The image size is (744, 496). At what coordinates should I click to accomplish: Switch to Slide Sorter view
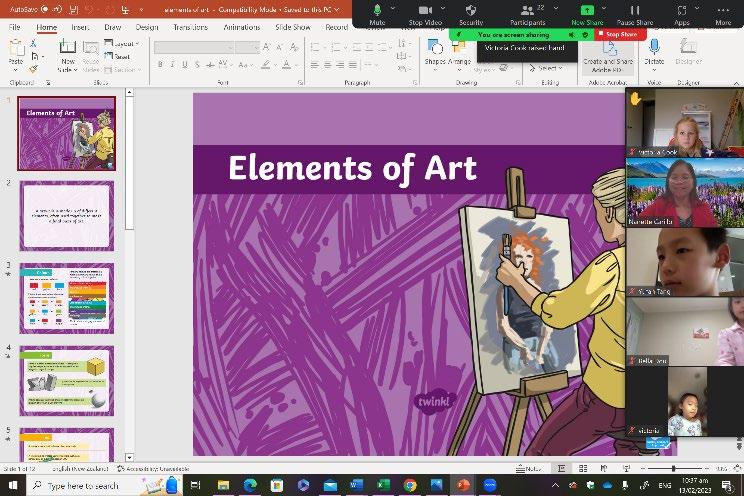coord(583,468)
